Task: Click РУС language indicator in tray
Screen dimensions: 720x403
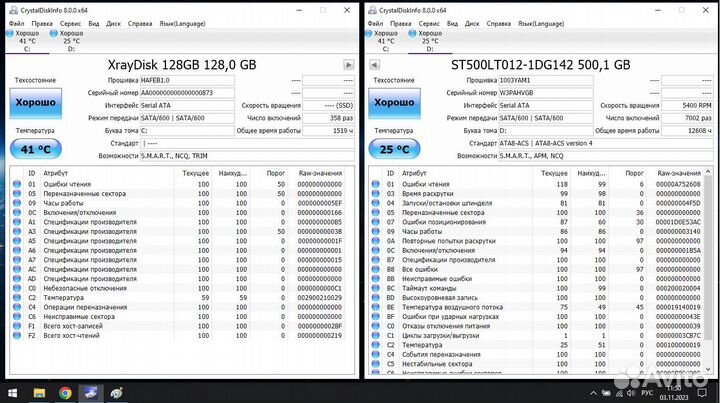Action: (647, 393)
